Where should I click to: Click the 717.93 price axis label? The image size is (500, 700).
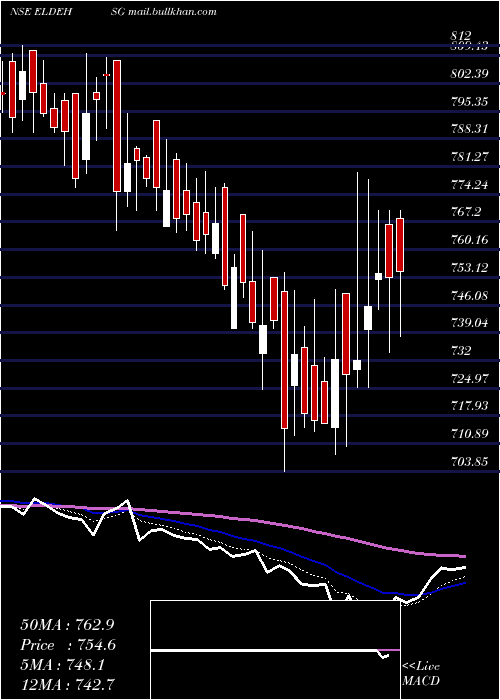(469, 406)
